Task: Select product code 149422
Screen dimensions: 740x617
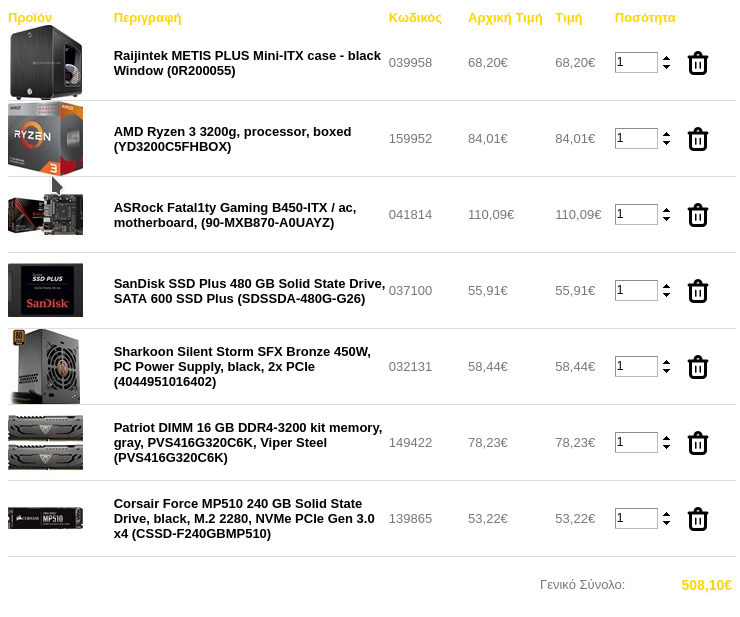Action: click(410, 443)
